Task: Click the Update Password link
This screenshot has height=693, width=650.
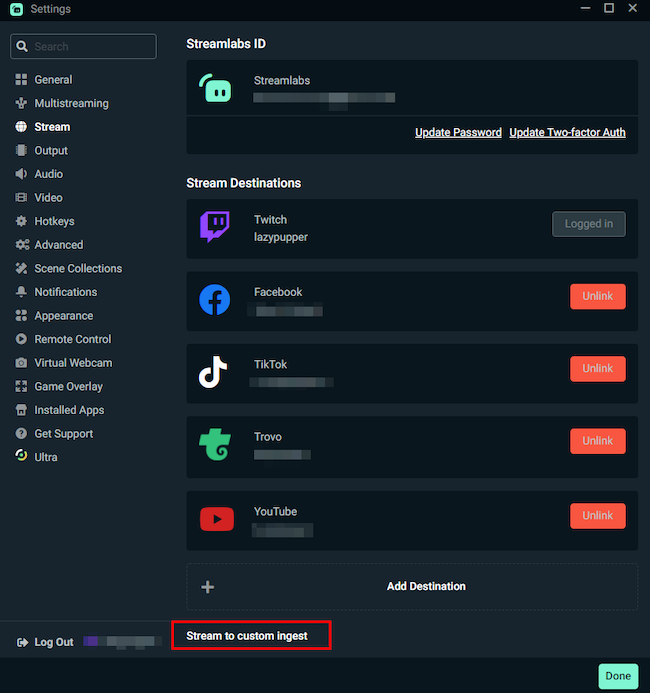Action: pos(458,133)
